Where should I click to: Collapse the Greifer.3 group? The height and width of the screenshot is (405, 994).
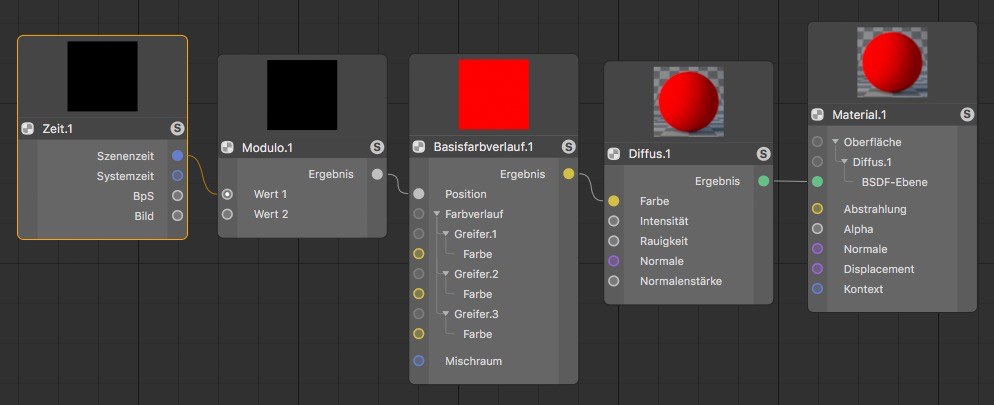[x=446, y=314]
